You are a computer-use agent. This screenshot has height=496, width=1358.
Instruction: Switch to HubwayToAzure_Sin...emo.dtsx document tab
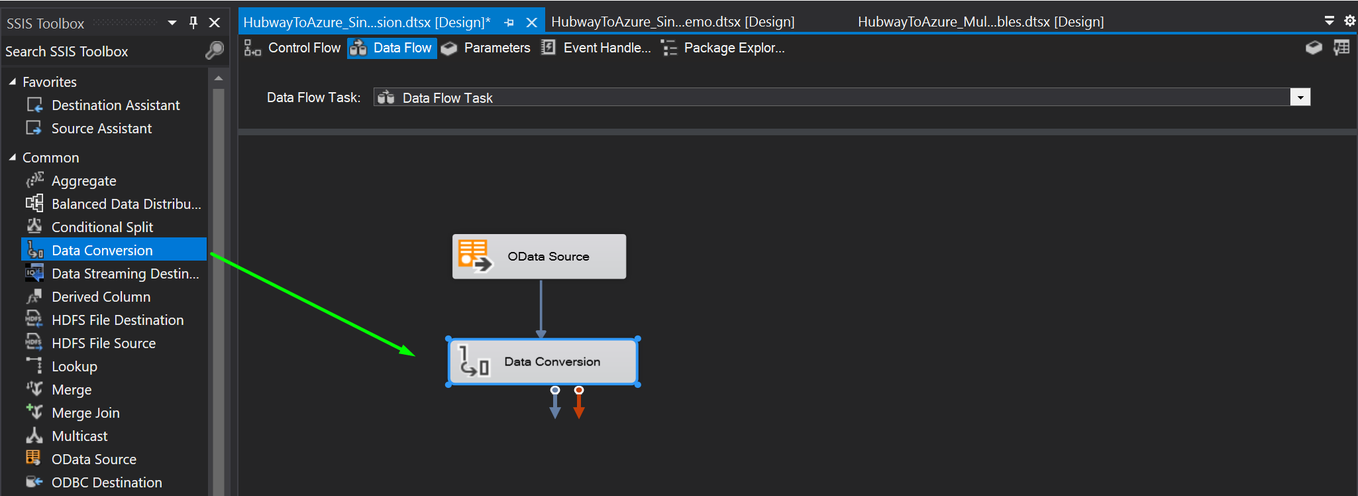point(673,22)
